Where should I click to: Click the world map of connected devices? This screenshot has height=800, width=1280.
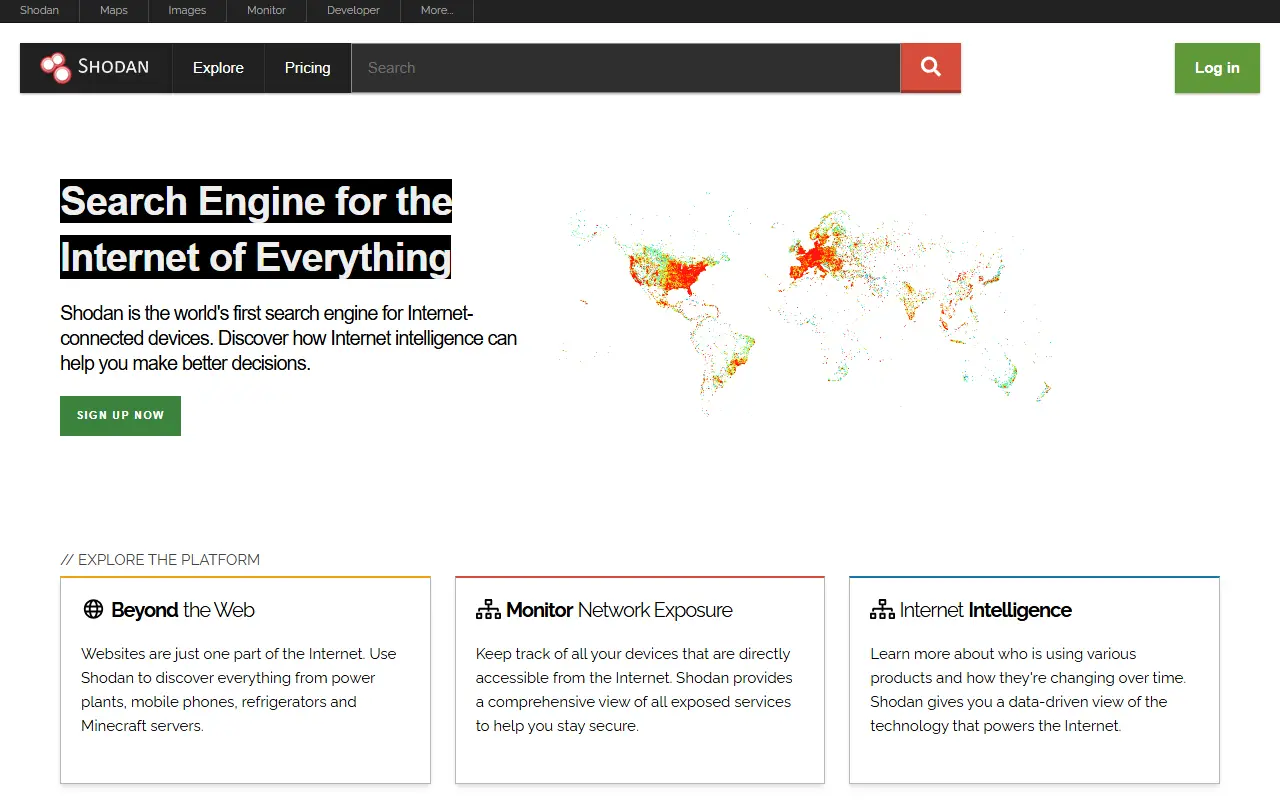click(x=805, y=305)
